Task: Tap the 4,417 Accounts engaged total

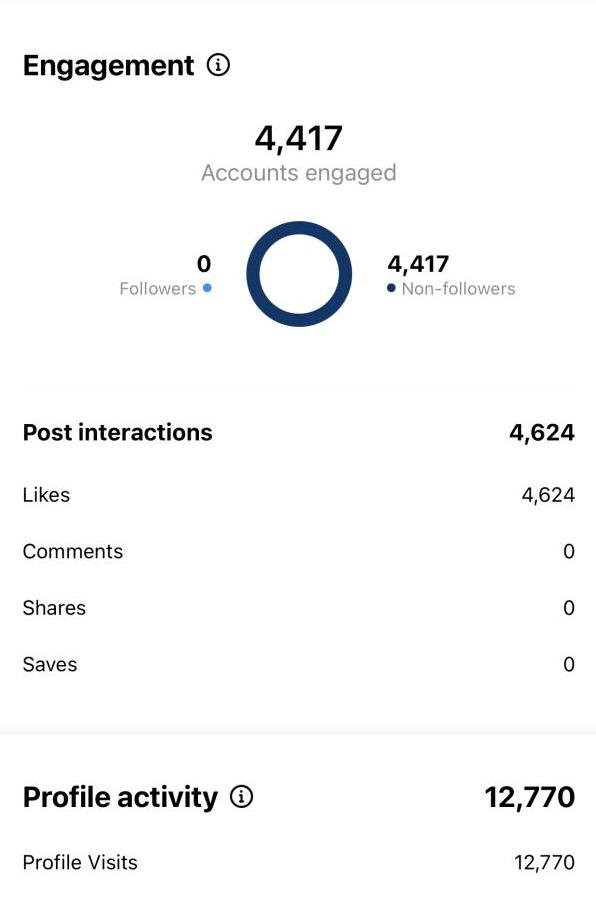Action: coord(298,139)
